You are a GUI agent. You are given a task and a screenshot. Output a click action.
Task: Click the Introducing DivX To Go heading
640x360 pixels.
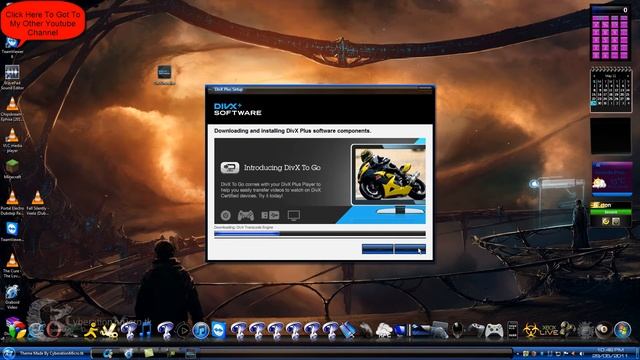282,167
